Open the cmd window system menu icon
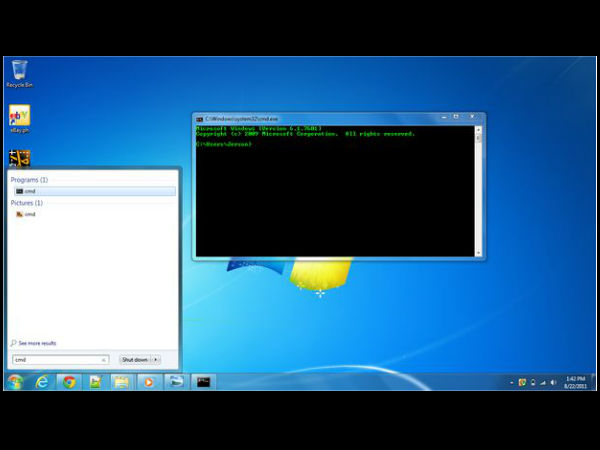This screenshot has width=600, height=450. [199, 119]
